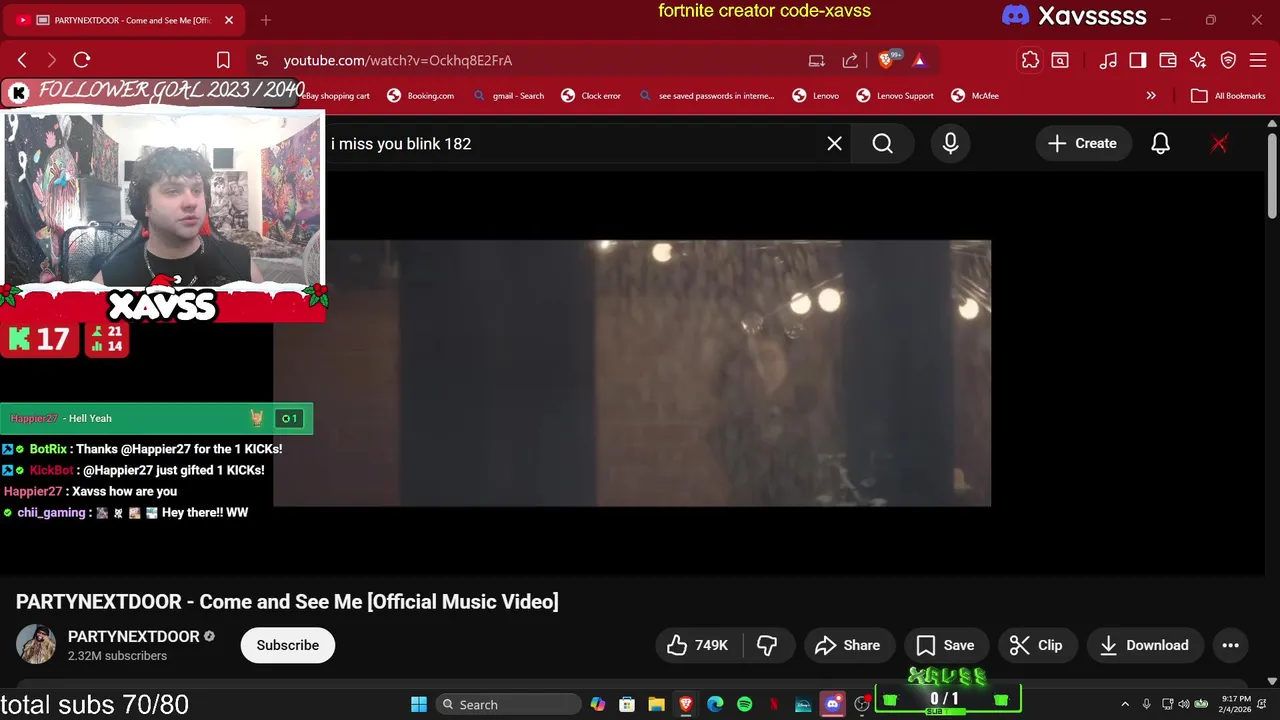Reload the current YouTube page
This screenshot has width=1280, height=720.
coord(82,60)
